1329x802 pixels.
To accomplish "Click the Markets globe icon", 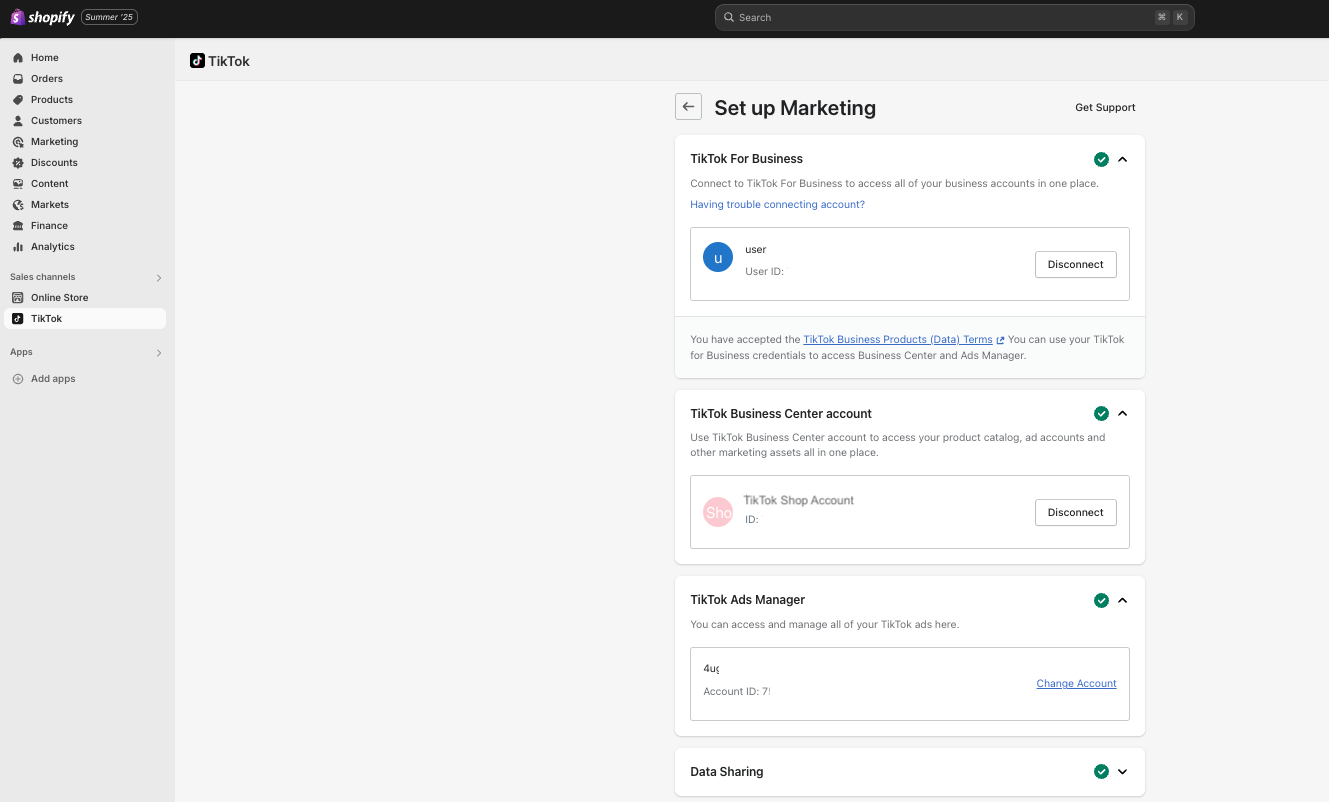I will (x=18, y=205).
